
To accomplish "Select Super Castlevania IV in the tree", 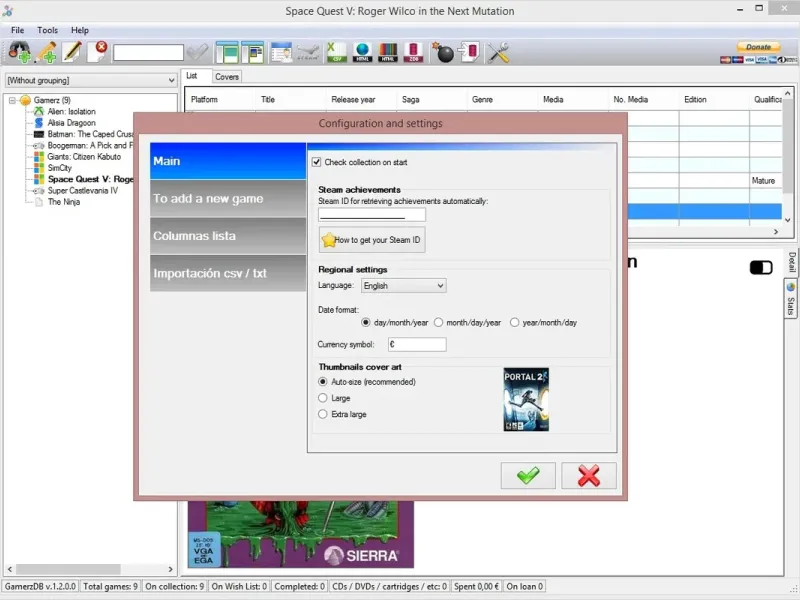I will (x=83, y=191).
